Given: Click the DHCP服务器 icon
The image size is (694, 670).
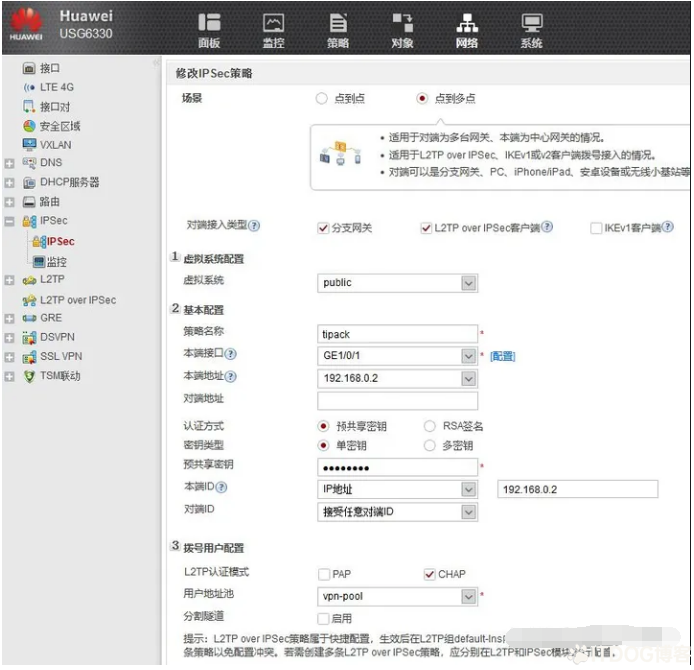Looking at the screenshot, I should click(29, 182).
